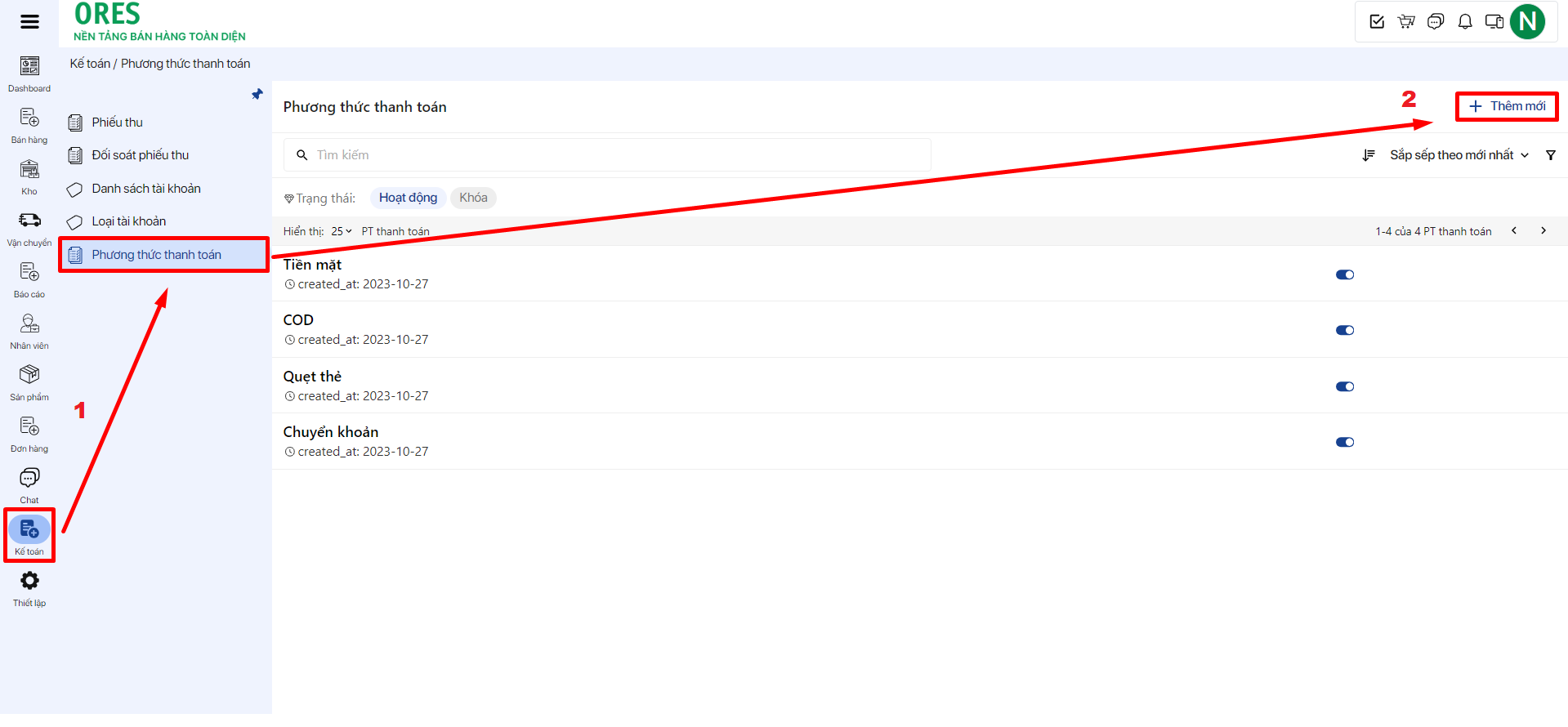
Task: Open the Dashboard sidebar icon
Action: click(x=29, y=66)
